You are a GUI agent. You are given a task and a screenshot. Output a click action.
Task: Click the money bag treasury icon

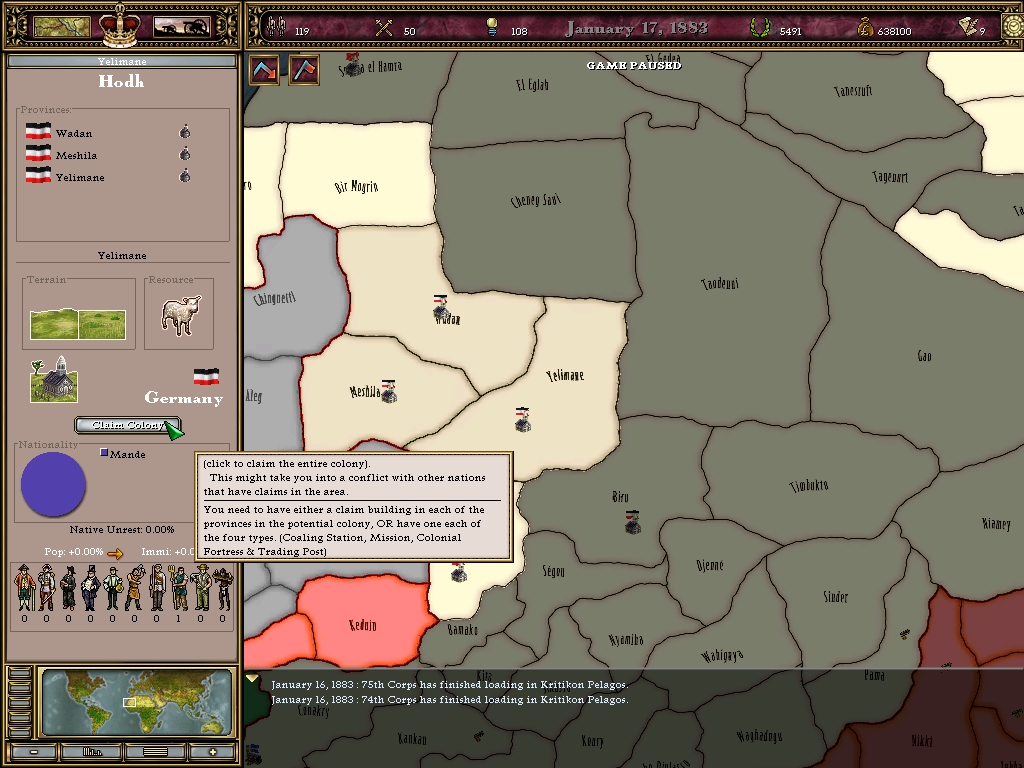tap(865, 27)
